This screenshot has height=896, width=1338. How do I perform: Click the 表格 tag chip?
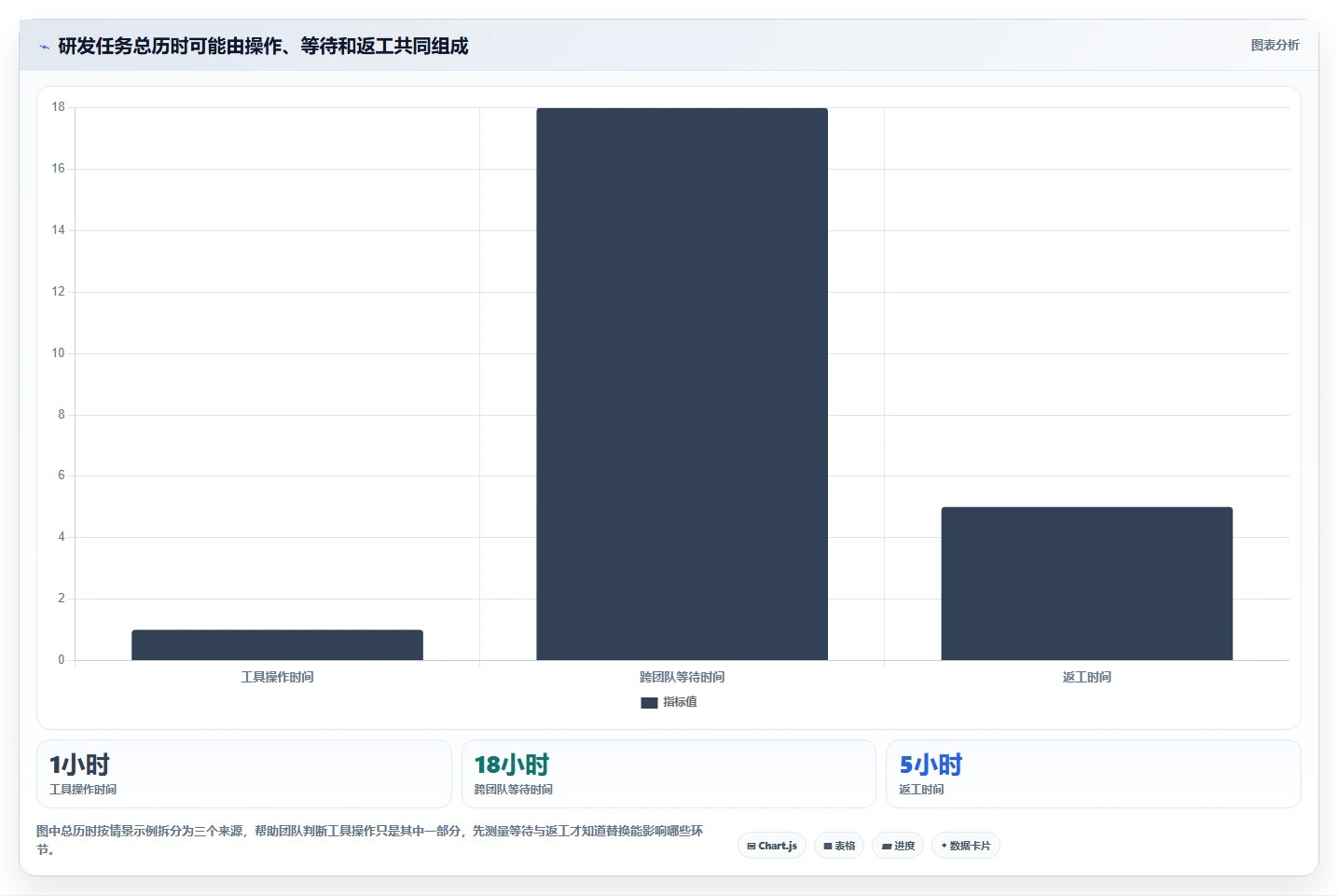pos(839,846)
